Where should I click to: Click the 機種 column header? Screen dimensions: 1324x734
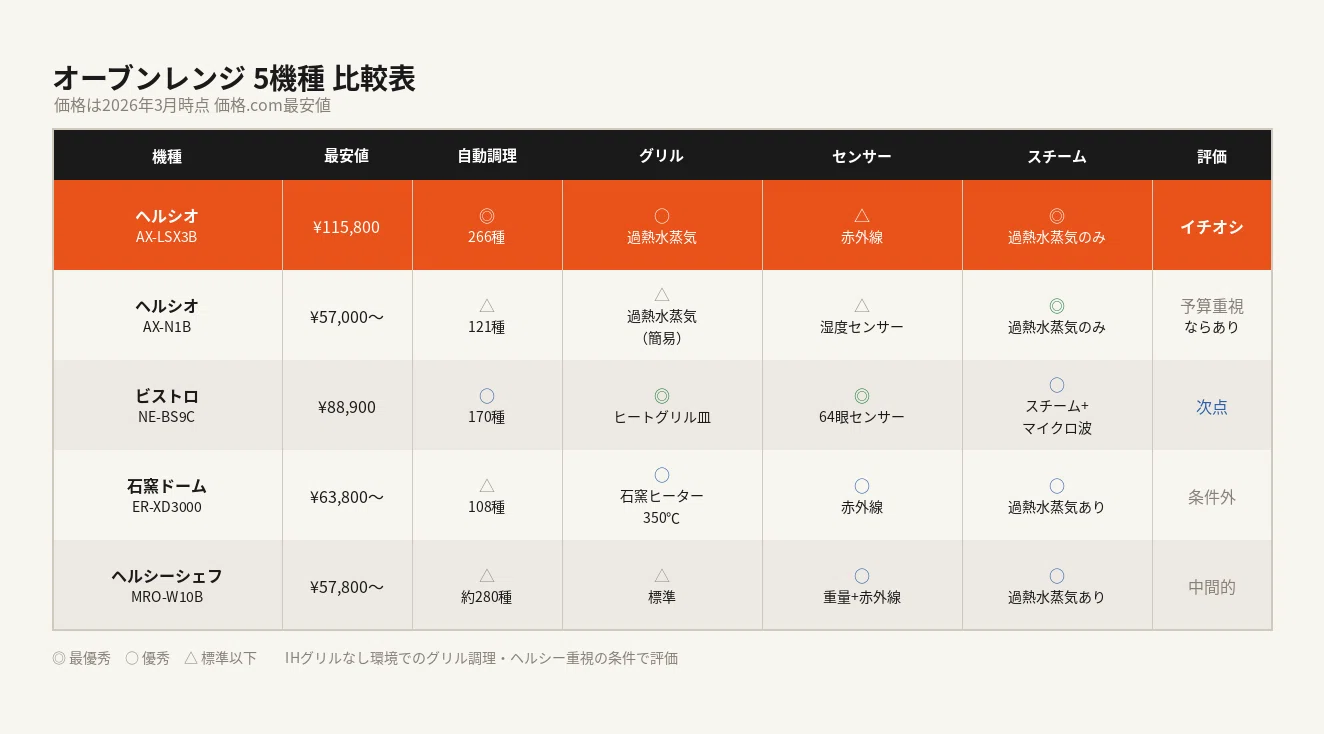click(x=167, y=156)
